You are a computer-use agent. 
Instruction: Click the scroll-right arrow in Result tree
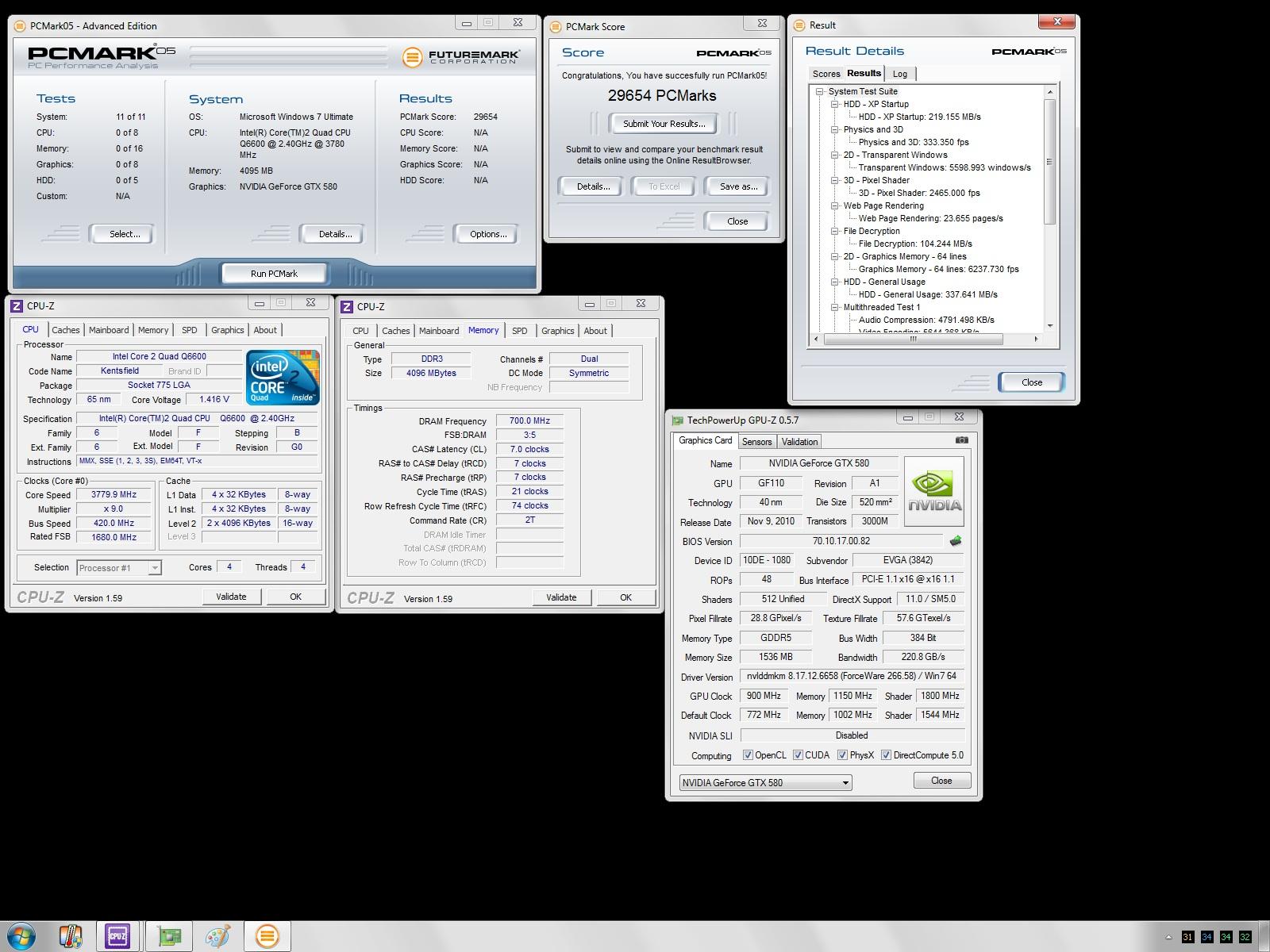[x=1036, y=339]
